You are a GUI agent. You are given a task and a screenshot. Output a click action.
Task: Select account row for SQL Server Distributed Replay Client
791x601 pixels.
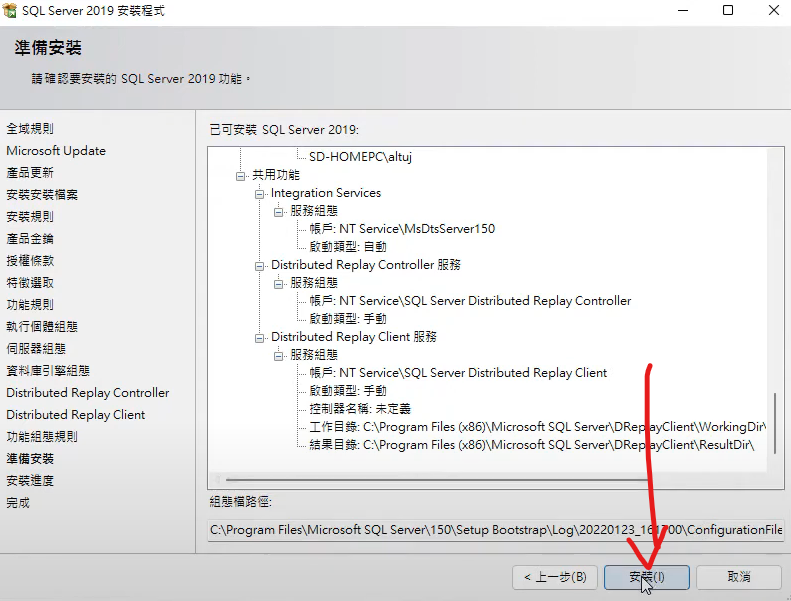pos(458,373)
